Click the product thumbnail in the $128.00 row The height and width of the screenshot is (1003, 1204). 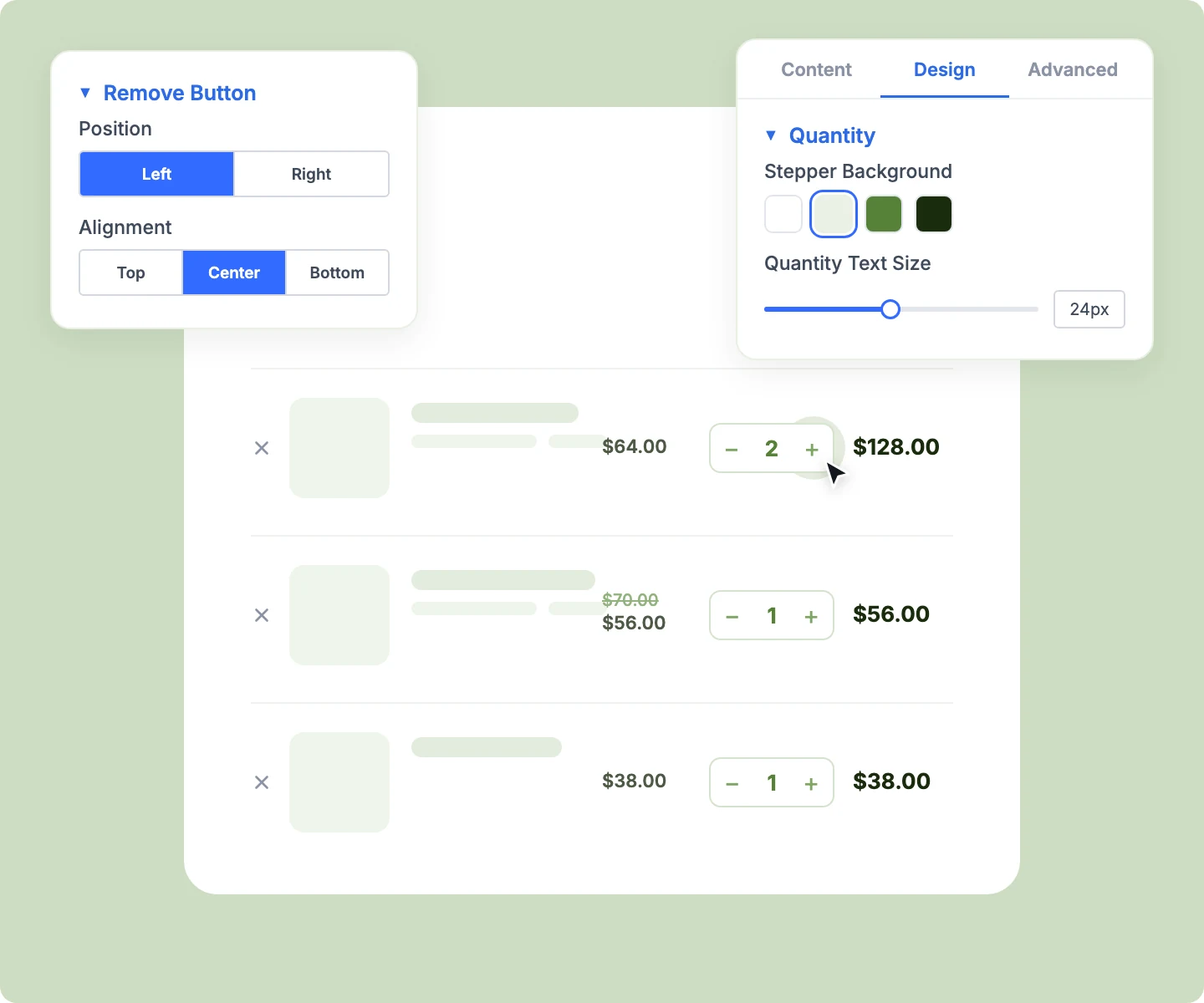[339, 448]
